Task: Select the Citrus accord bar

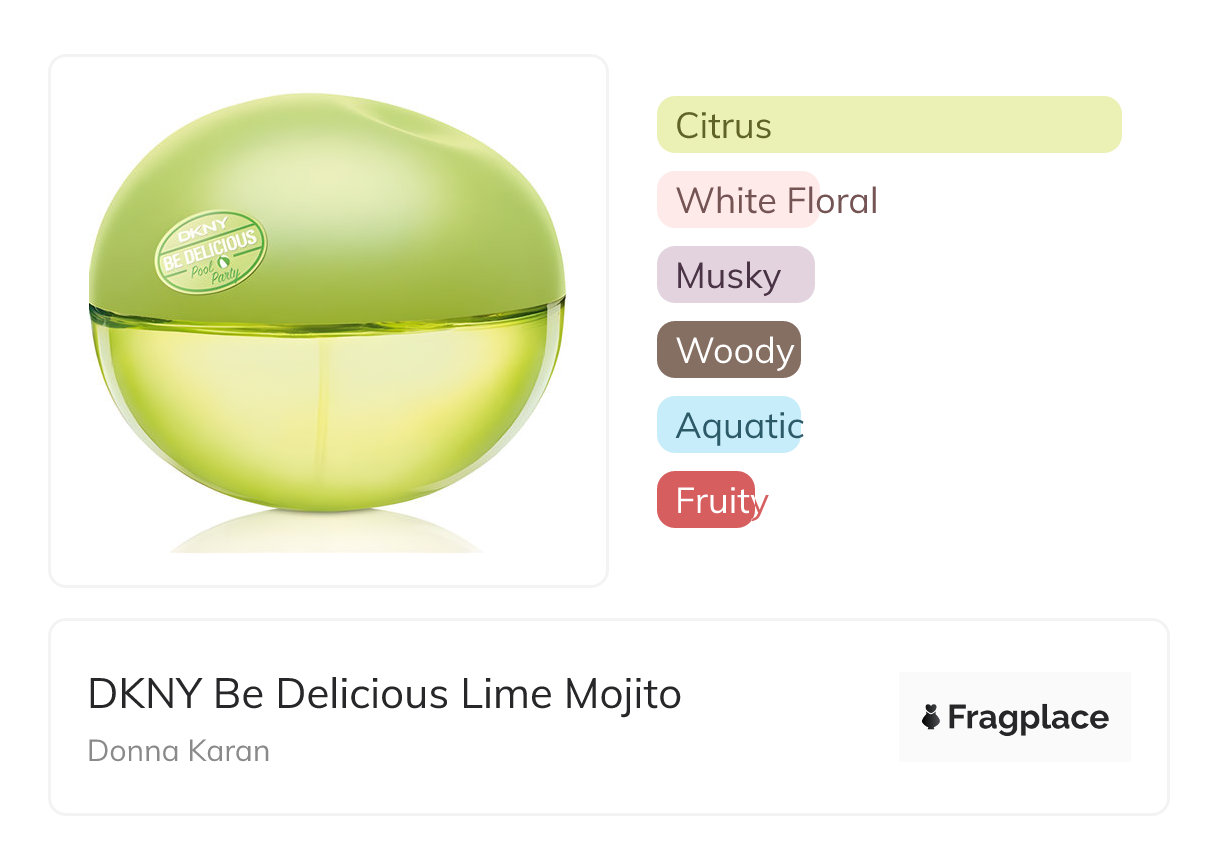Action: coord(888,125)
